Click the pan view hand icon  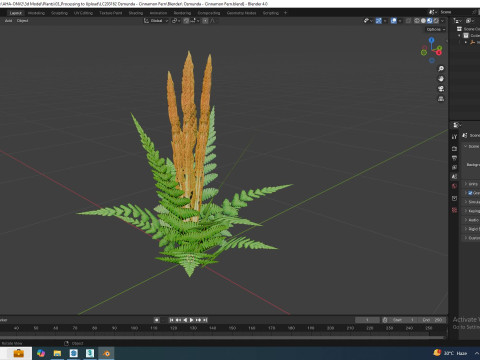click(441, 79)
